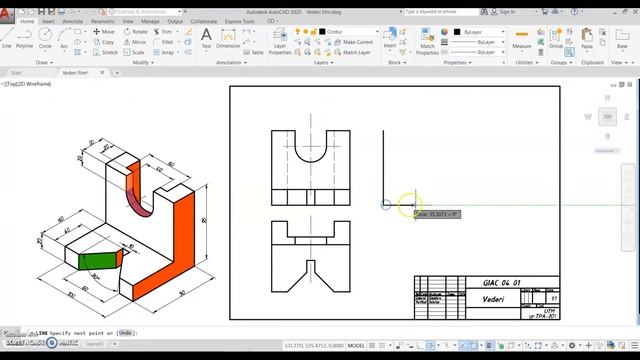
Task: Click the Stretch tool
Action: coord(105,52)
